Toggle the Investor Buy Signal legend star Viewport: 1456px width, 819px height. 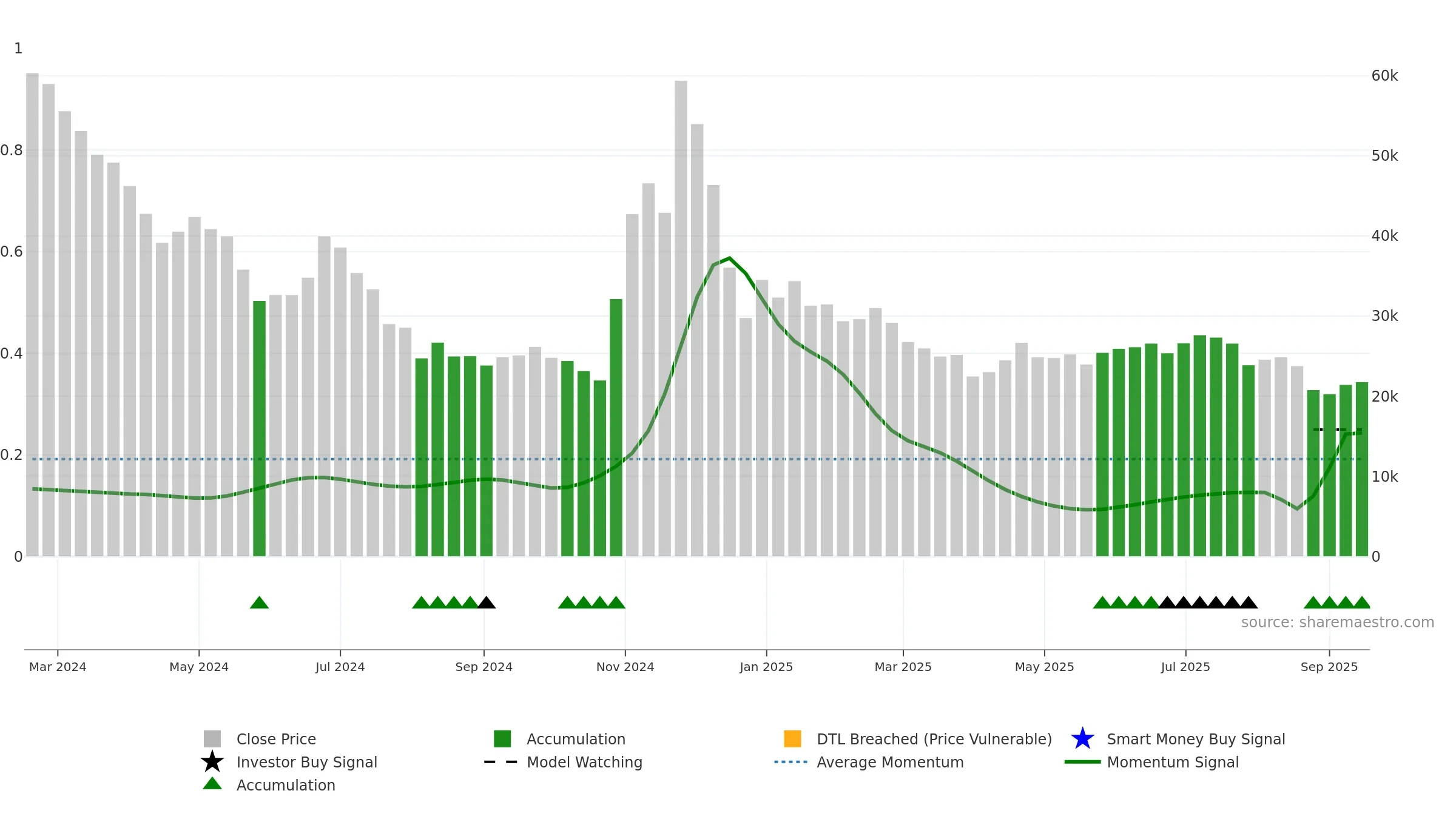[x=212, y=762]
